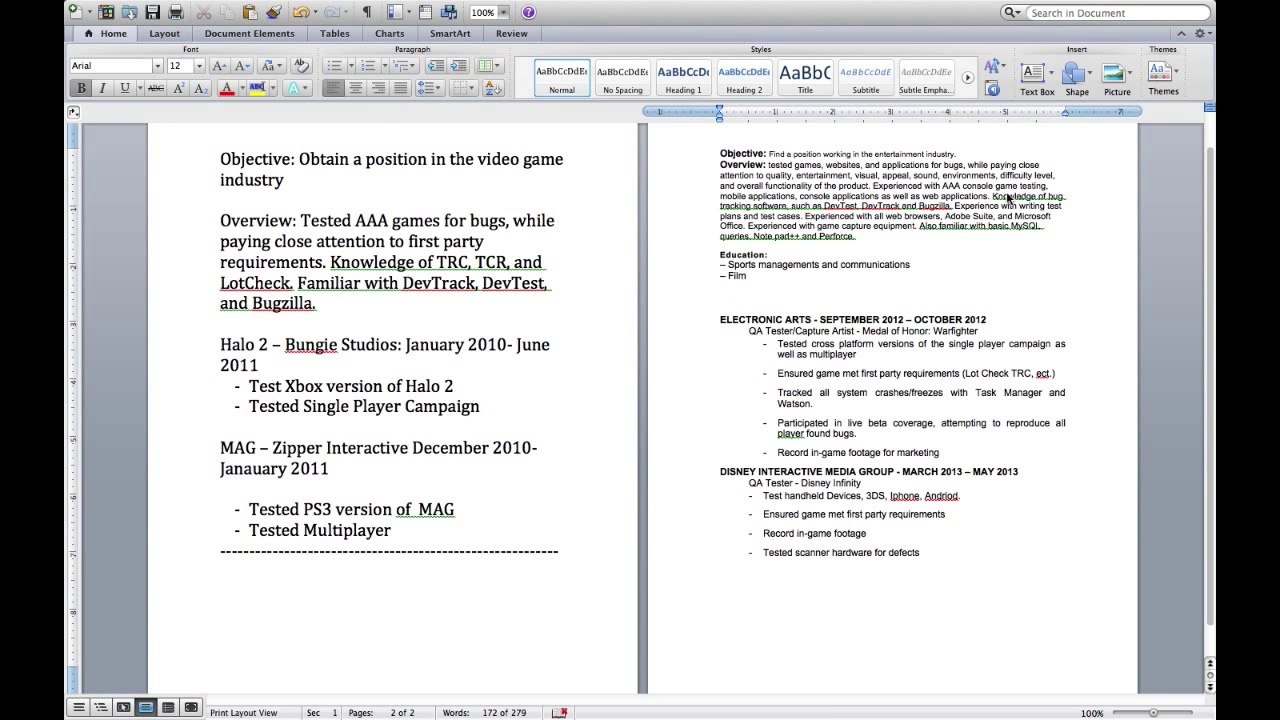This screenshot has height=720, width=1280.
Task: Switch to the Tables tab
Action: (335, 33)
